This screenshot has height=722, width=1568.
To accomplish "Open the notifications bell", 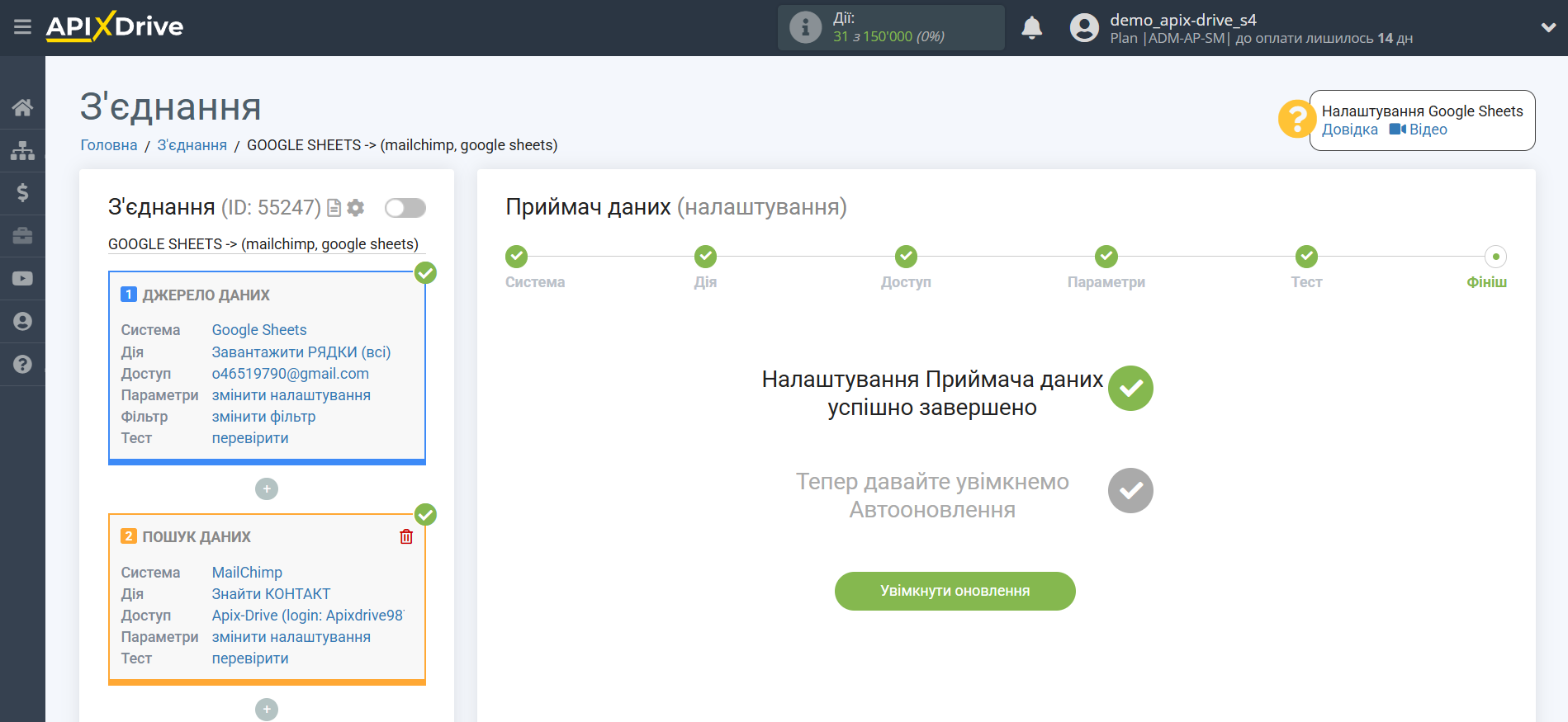I will (1031, 28).
